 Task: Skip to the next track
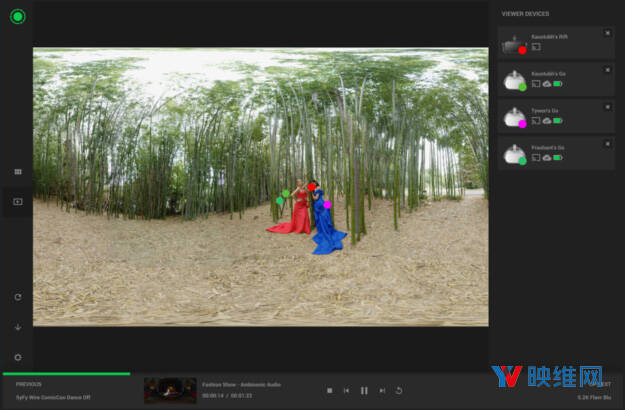(x=382, y=391)
